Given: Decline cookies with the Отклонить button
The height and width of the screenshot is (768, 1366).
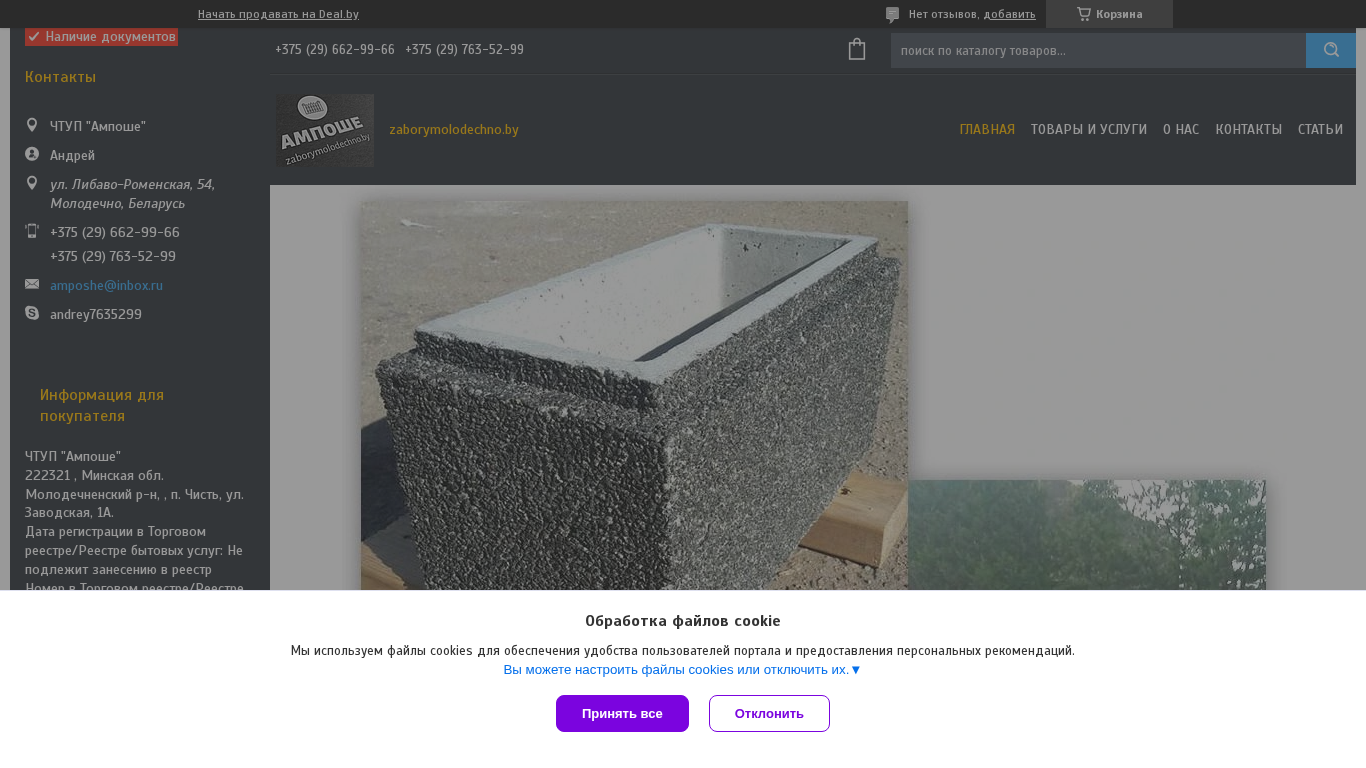Looking at the screenshot, I should (769, 713).
